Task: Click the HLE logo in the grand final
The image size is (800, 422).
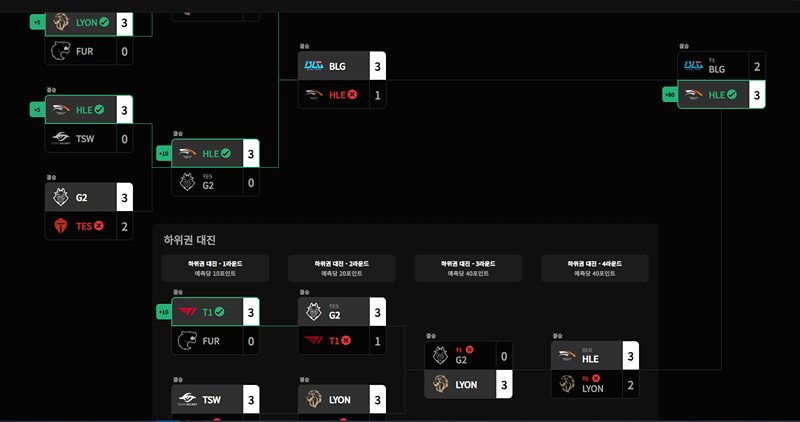Action: pyautogui.click(x=693, y=94)
